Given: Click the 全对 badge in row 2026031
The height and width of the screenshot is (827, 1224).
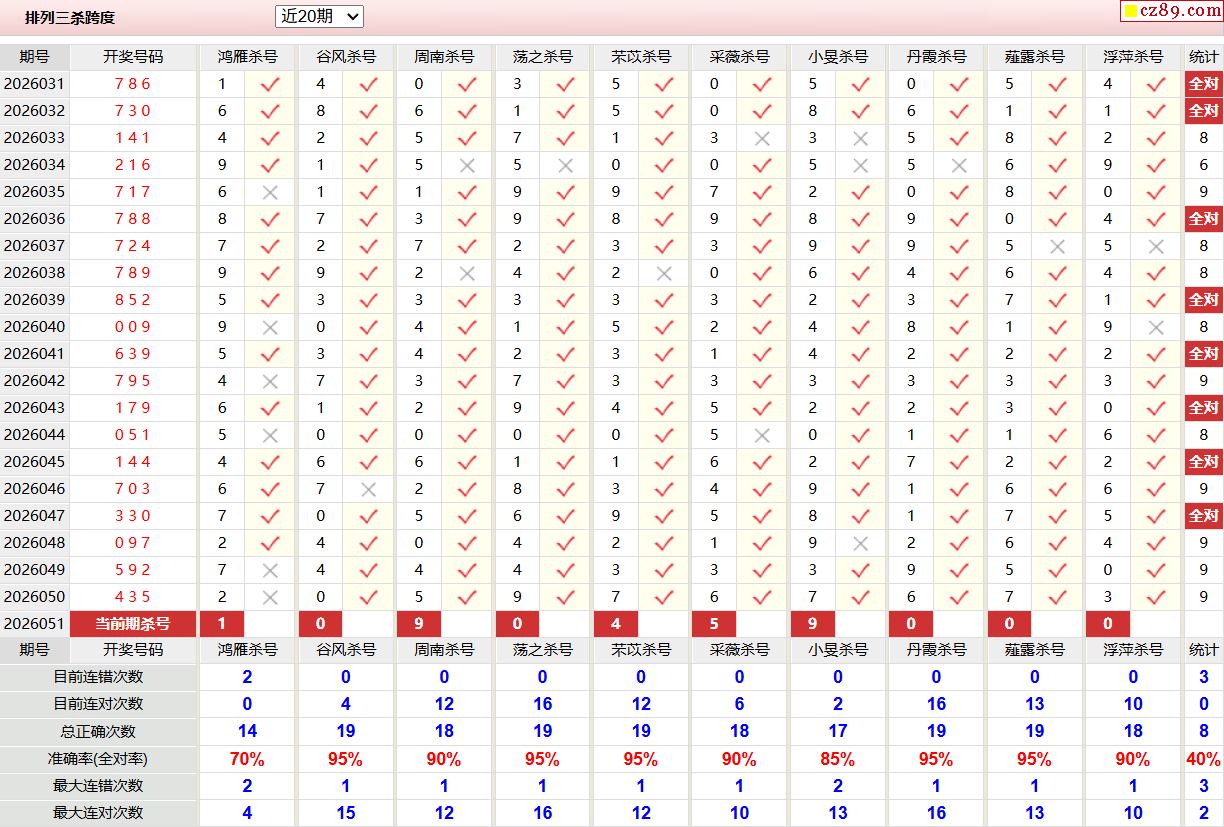Looking at the screenshot, I should [1203, 84].
